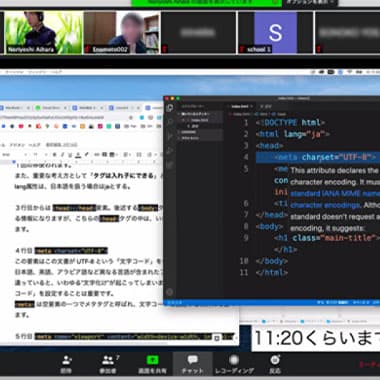Open Zoom reactions
Image resolution: width=380 pixels, height=380 pixels.
pos(275,364)
